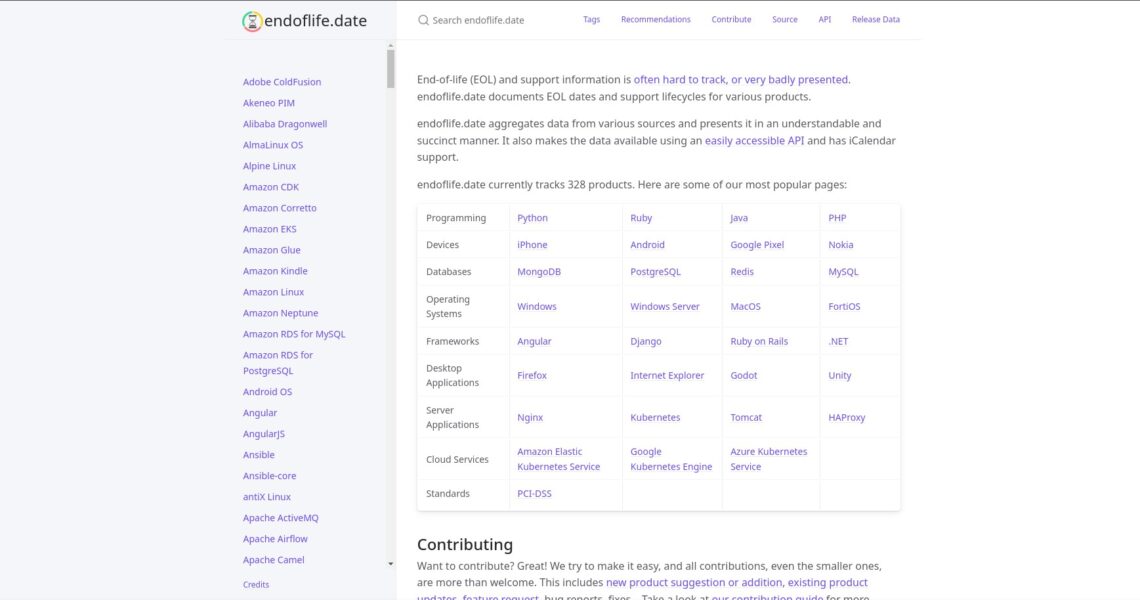This screenshot has width=1140, height=600.
Task: Open the Kubernetes link in Server Applications
Action: (x=655, y=418)
